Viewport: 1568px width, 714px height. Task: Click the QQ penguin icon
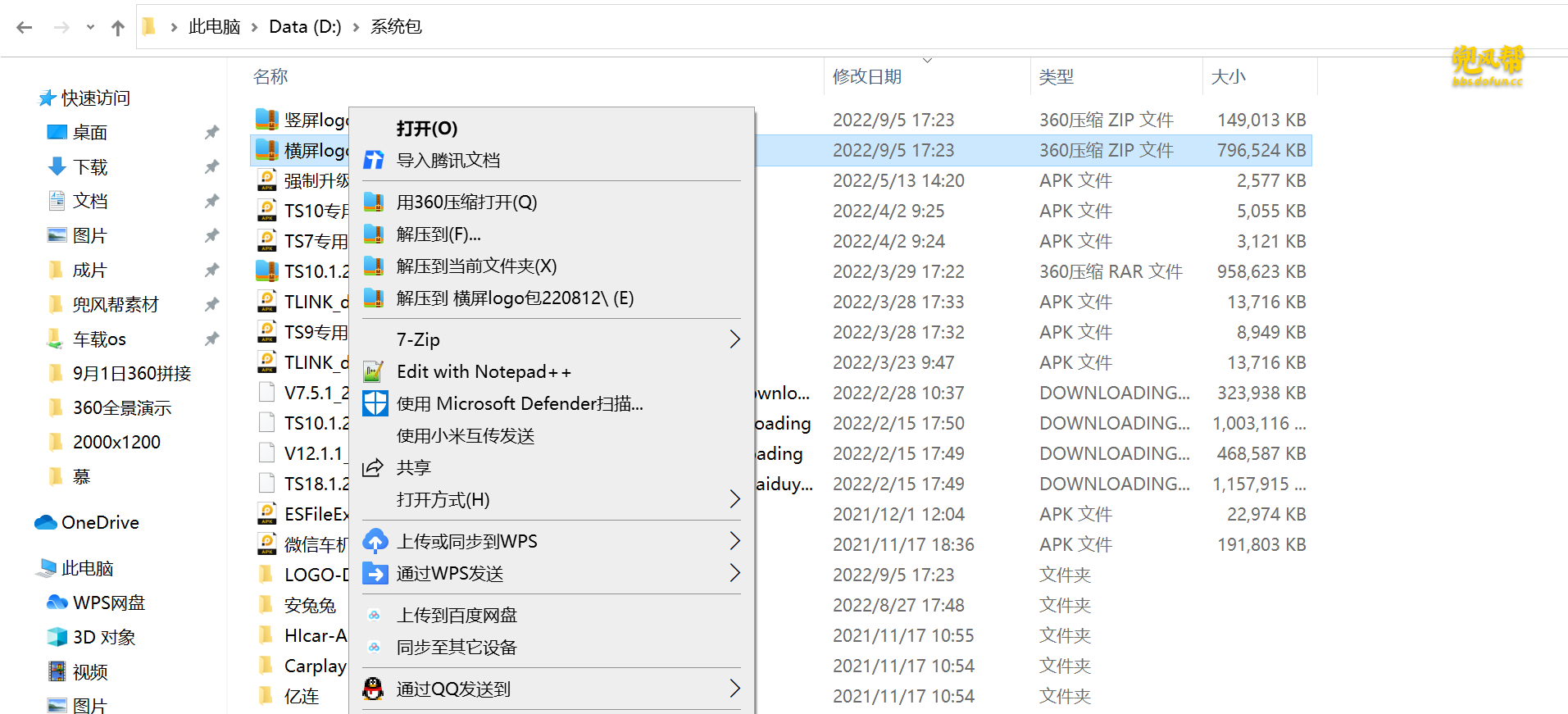pyautogui.click(x=373, y=689)
